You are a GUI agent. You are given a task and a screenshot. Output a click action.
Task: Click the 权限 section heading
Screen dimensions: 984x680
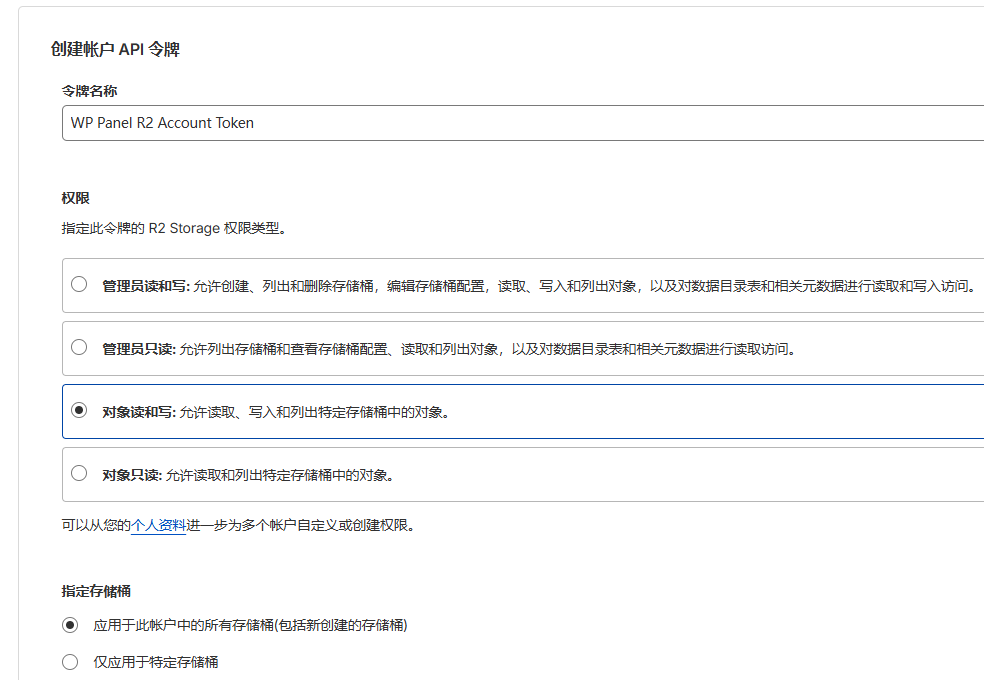75,198
